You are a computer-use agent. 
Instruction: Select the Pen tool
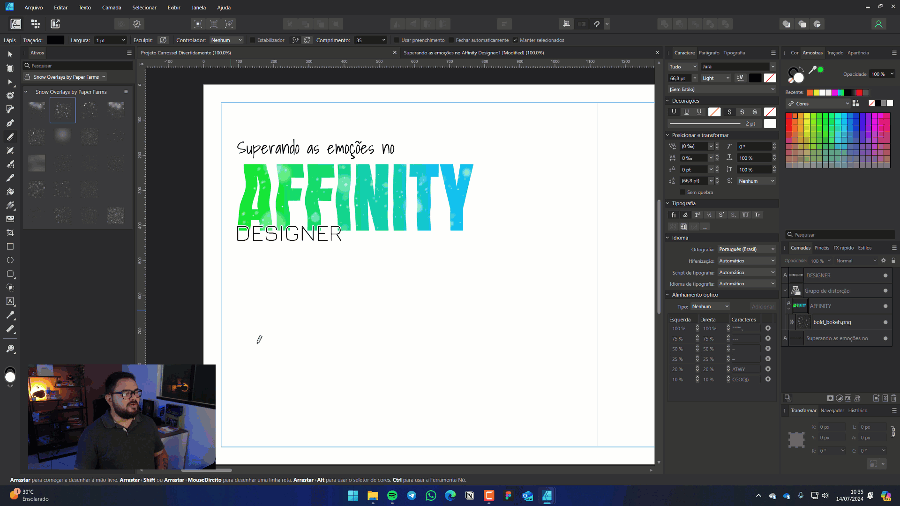coord(10,123)
